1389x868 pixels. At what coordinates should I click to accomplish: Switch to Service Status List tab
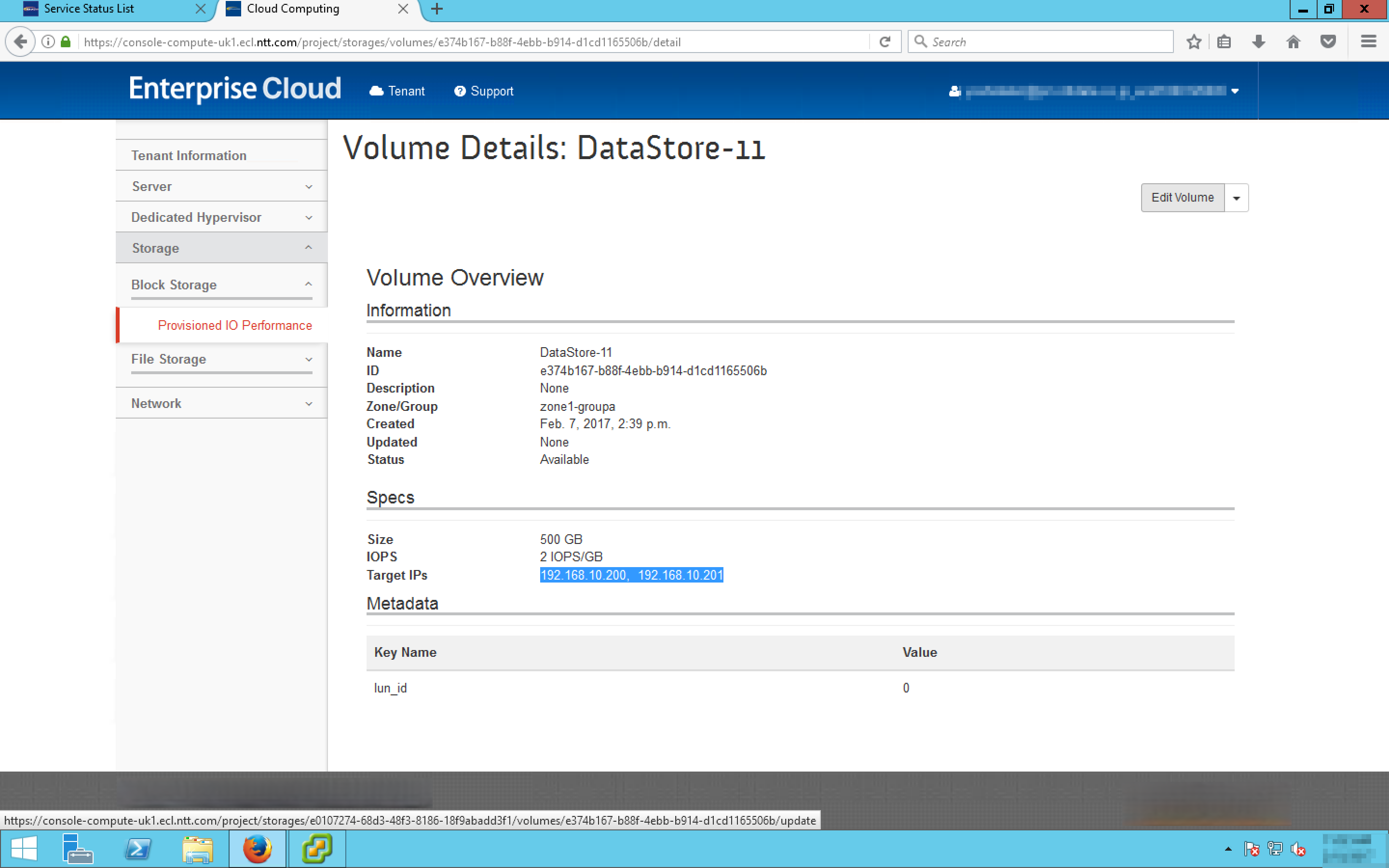[x=89, y=9]
